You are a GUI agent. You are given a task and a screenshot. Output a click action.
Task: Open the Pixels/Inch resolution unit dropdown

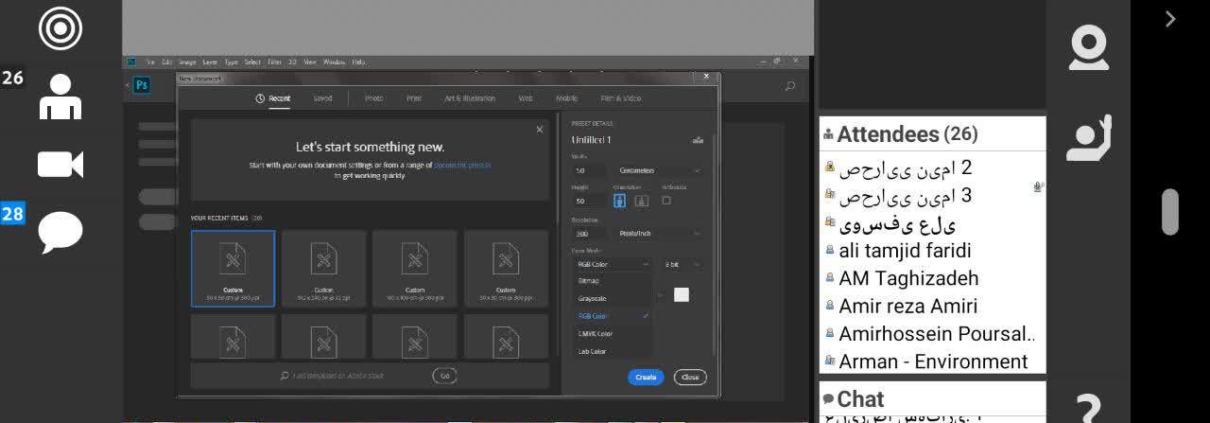click(659, 233)
